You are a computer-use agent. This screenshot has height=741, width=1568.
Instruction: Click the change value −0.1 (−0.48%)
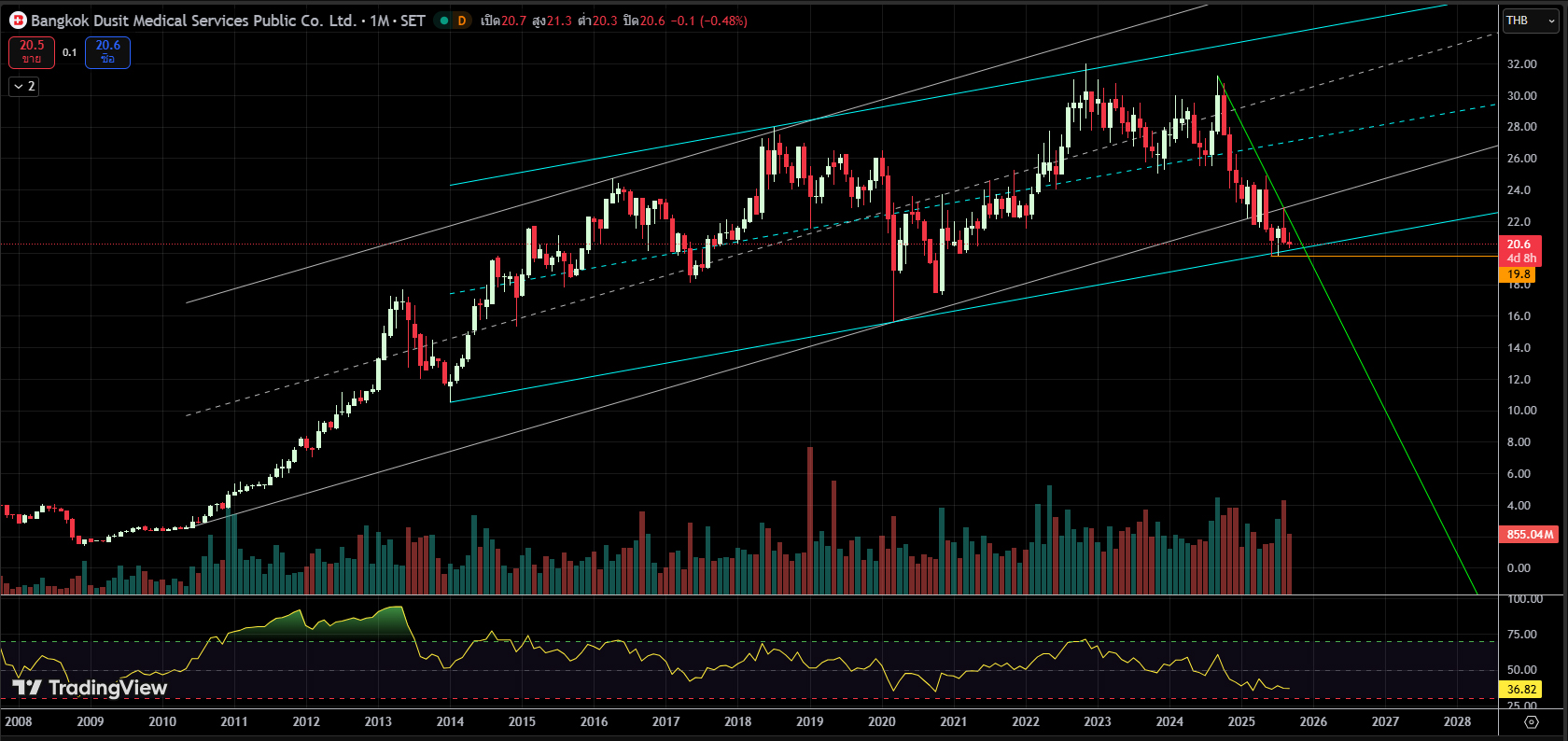click(x=709, y=21)
